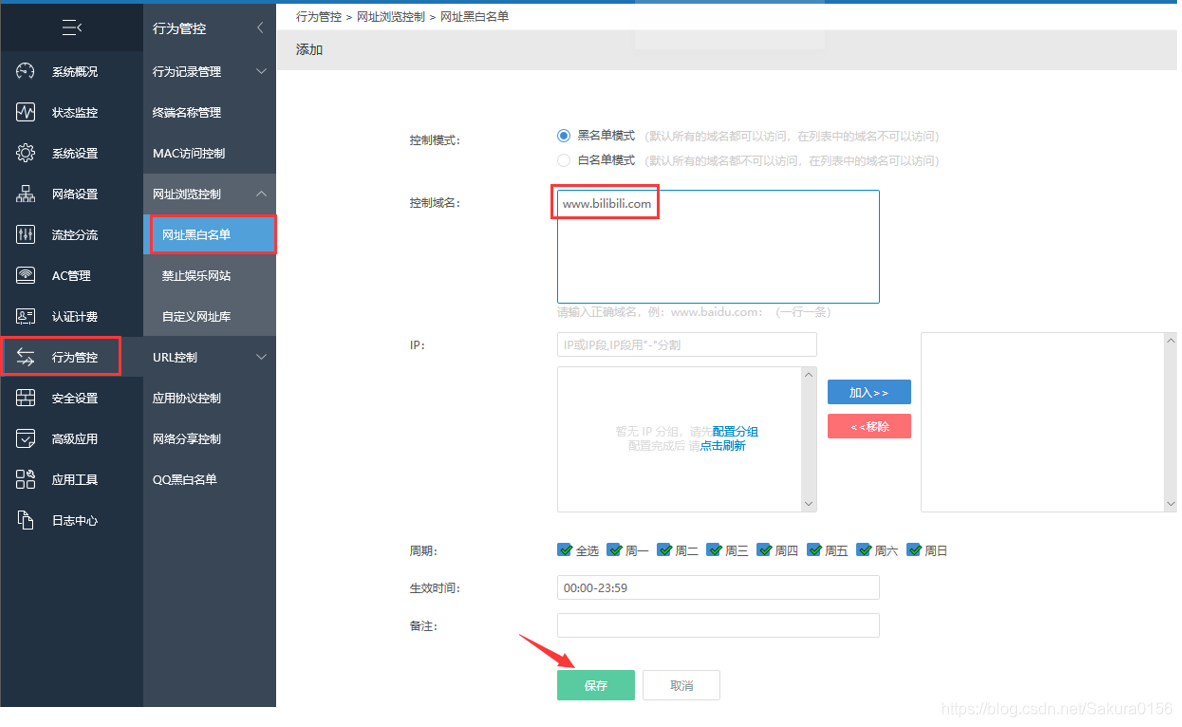Expand URL控制 chevron
This screenshot has height=727, width=1182.
(261, 357)
